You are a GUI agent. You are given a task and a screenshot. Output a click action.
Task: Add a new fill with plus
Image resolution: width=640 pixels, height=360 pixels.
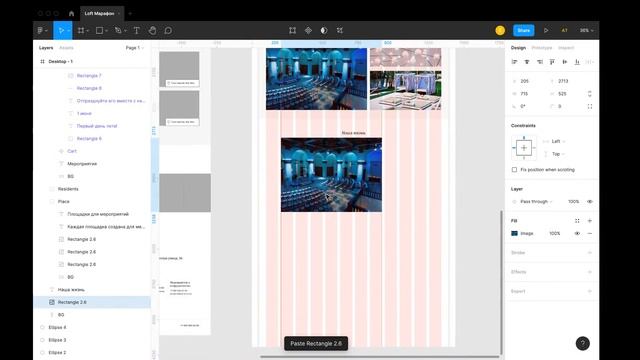(590, 221)
